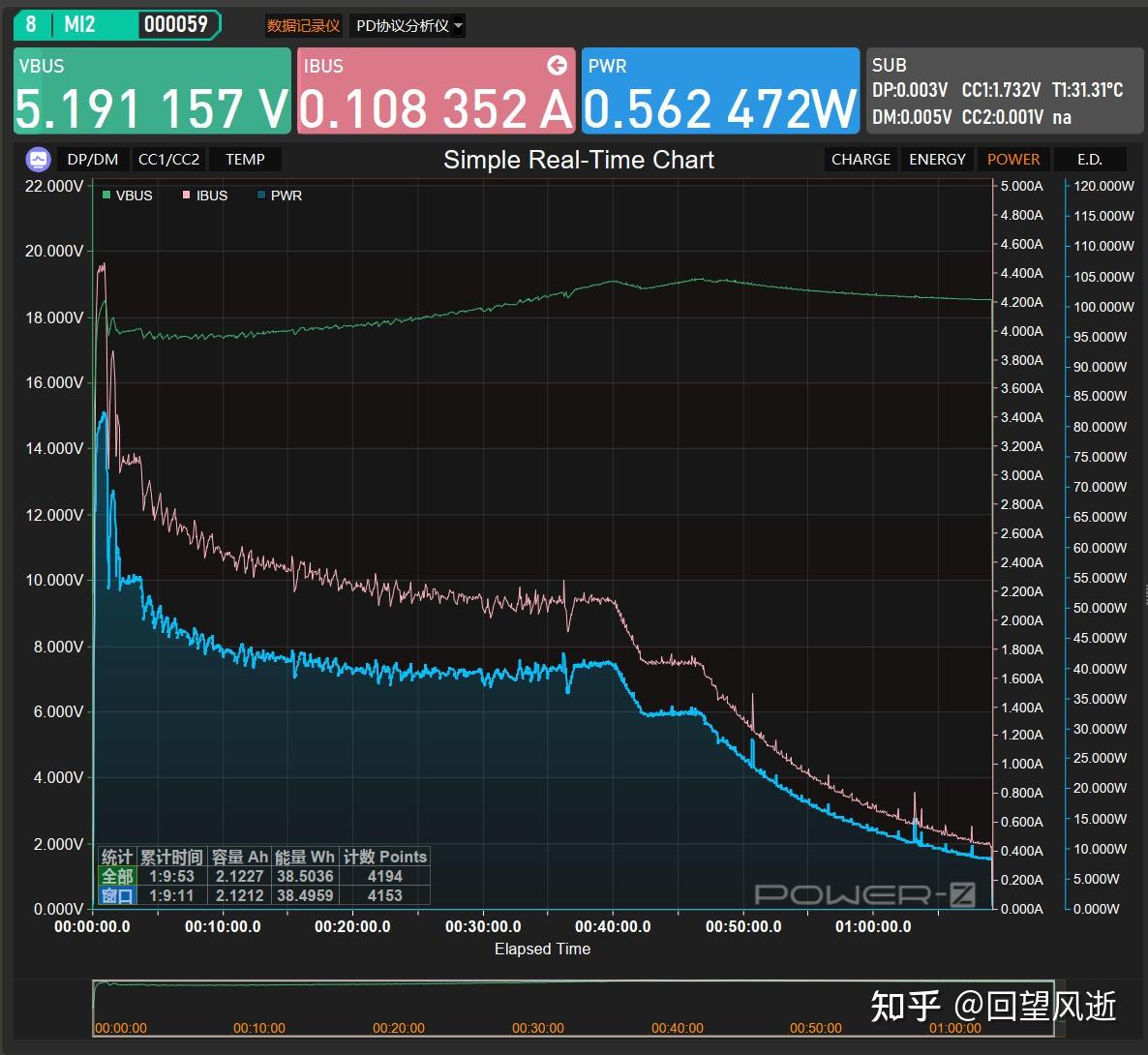Click the 窗口 statistics row
The width and height of the screenshot is (1148, 1055).
click(x=263, y=894)
